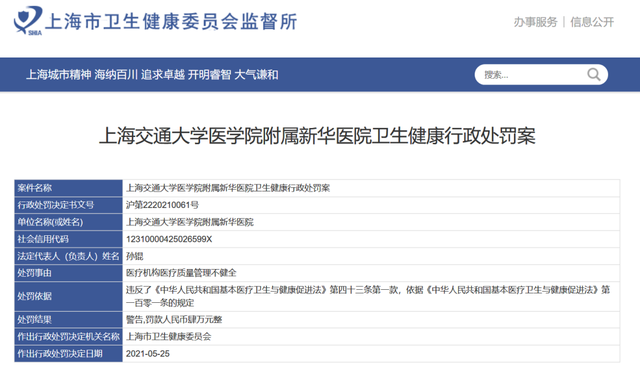The height and width of the screenshot is (371, 640).
Task: Click the page heading 上海交通大学医学院附属新华医院卫生健康行政处罚案
Action: (317, 136)
